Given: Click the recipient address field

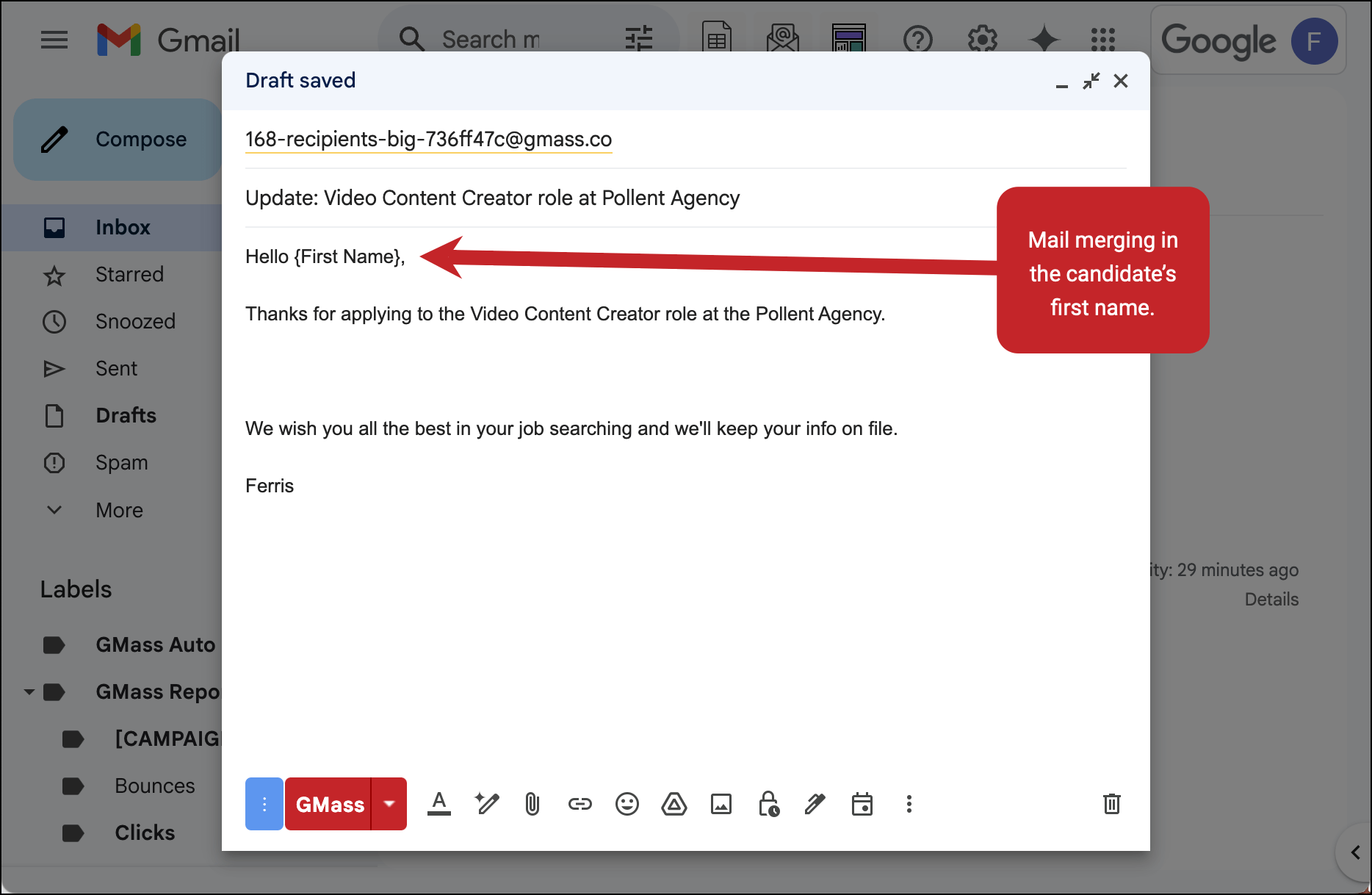Looking at the screenshot, I should pos(685,140).
